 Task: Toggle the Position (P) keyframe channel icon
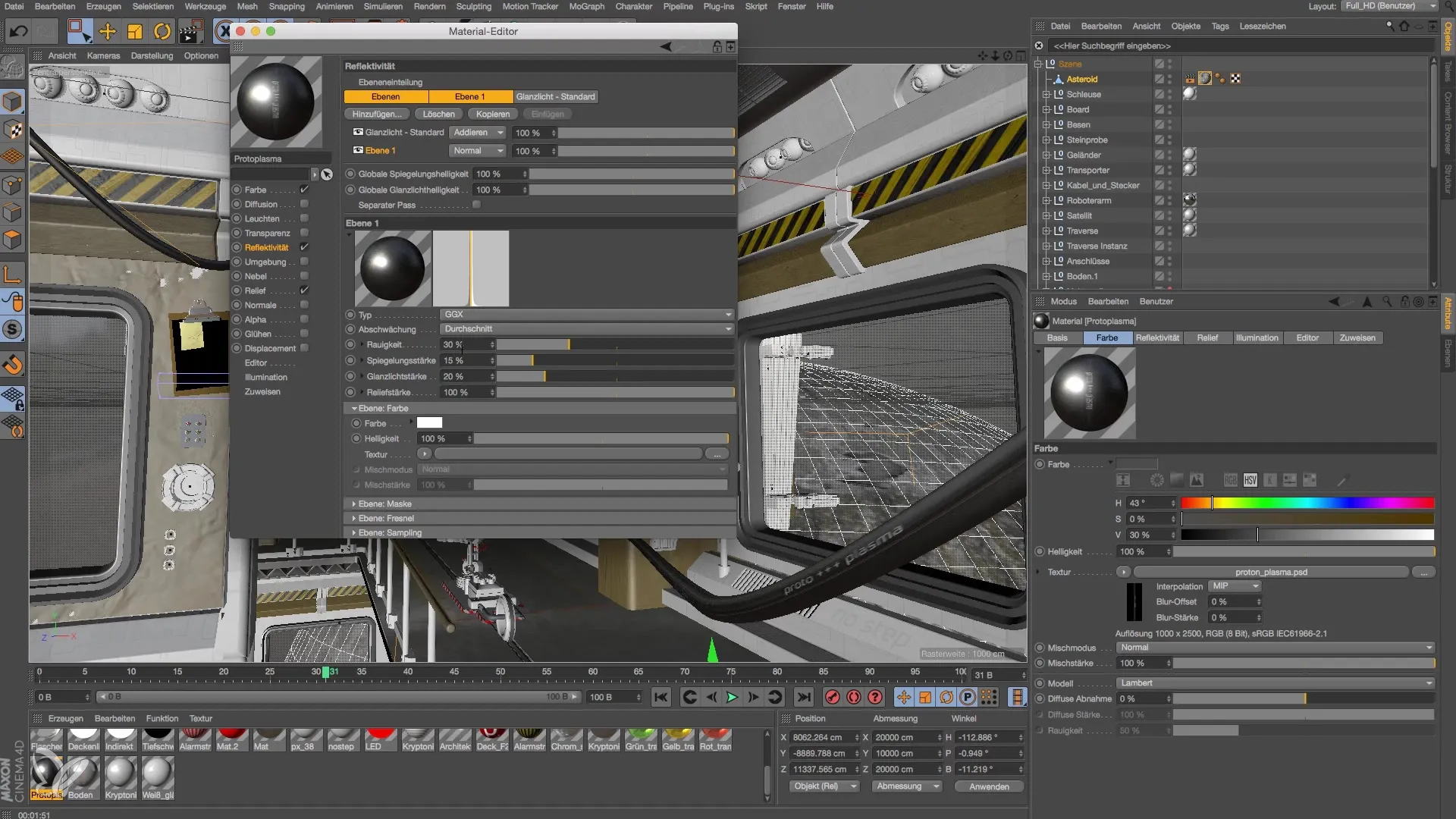(x=968, y=697)
